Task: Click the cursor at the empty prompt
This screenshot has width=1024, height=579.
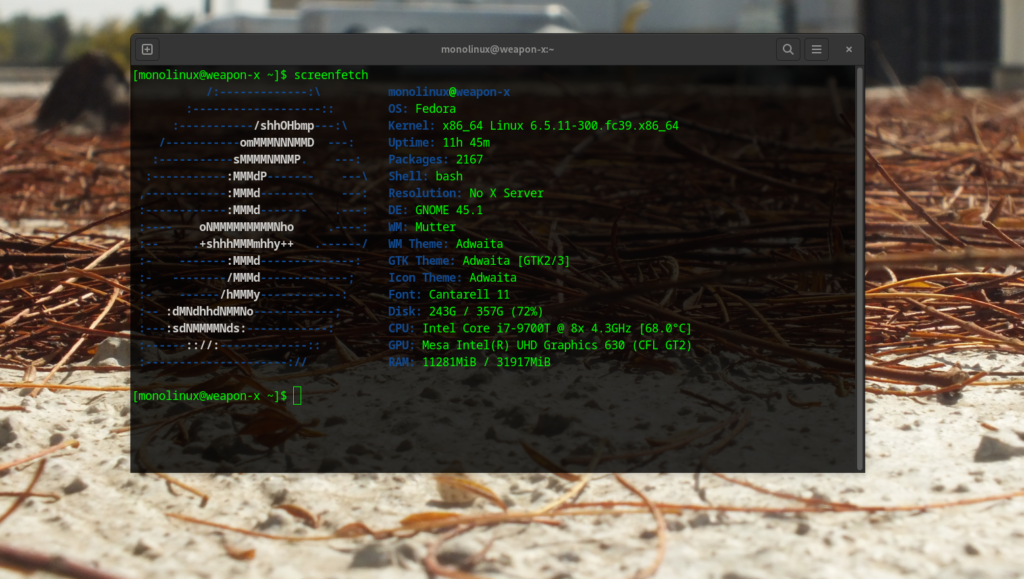Action: tap(297, 396)
